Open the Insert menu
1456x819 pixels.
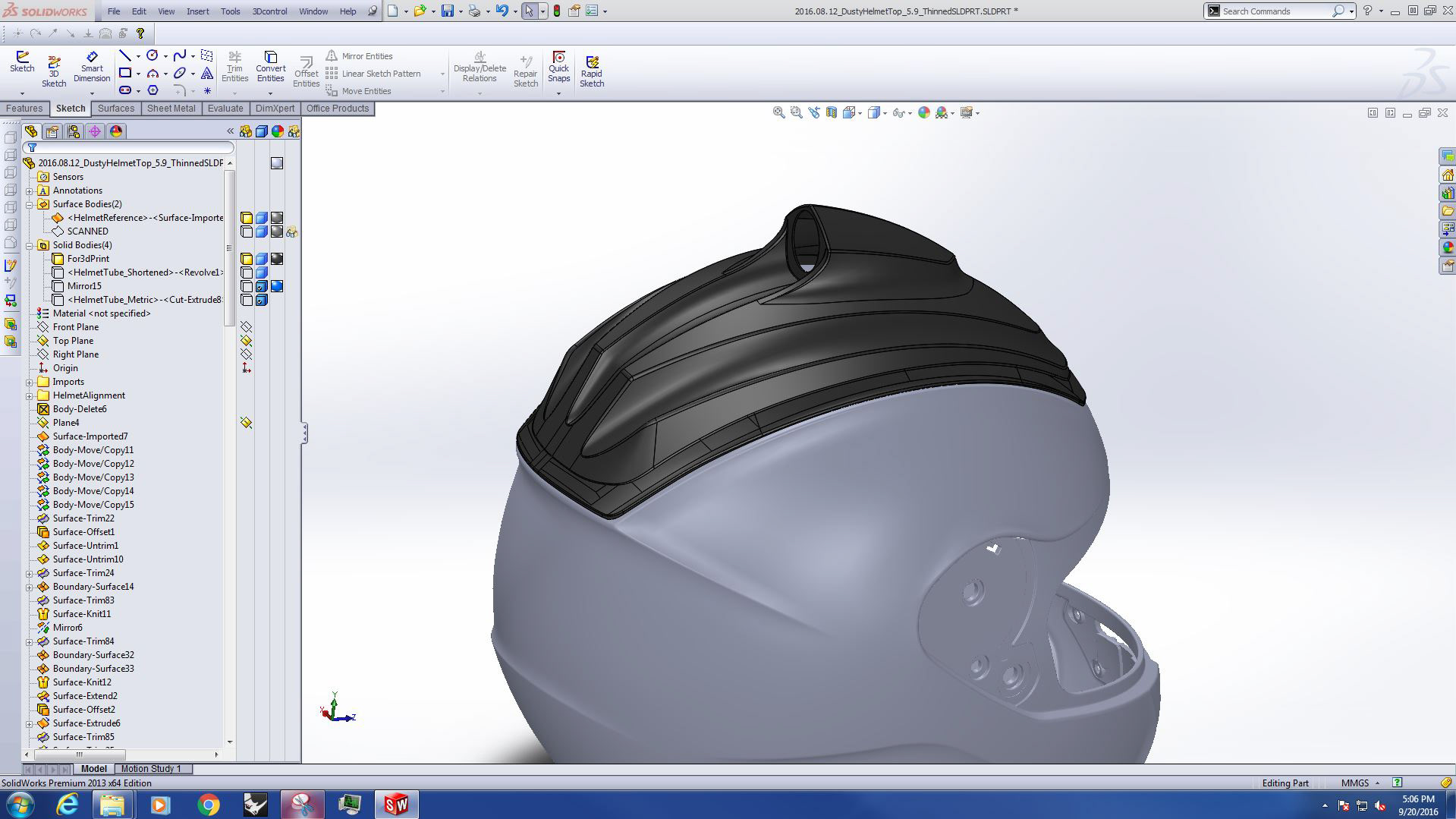198,11
